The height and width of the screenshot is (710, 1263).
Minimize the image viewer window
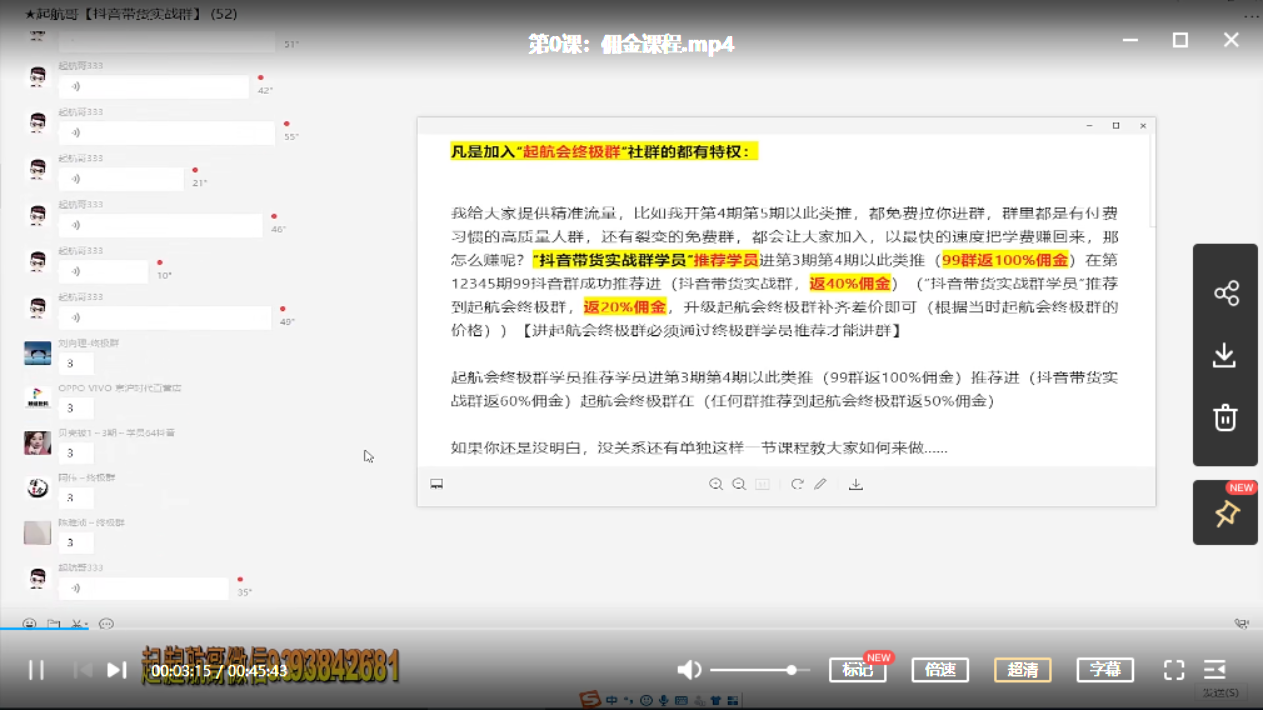coord(1090,126)
